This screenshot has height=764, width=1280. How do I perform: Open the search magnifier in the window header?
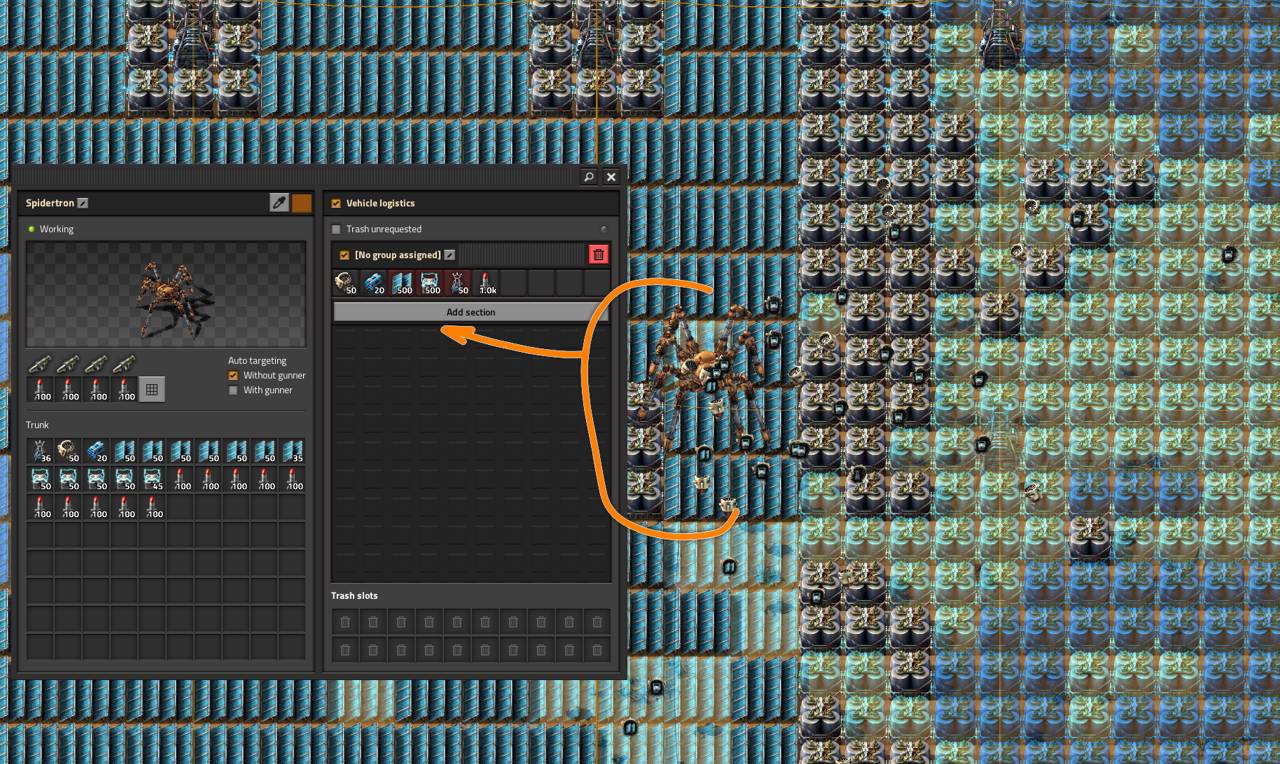589,177
